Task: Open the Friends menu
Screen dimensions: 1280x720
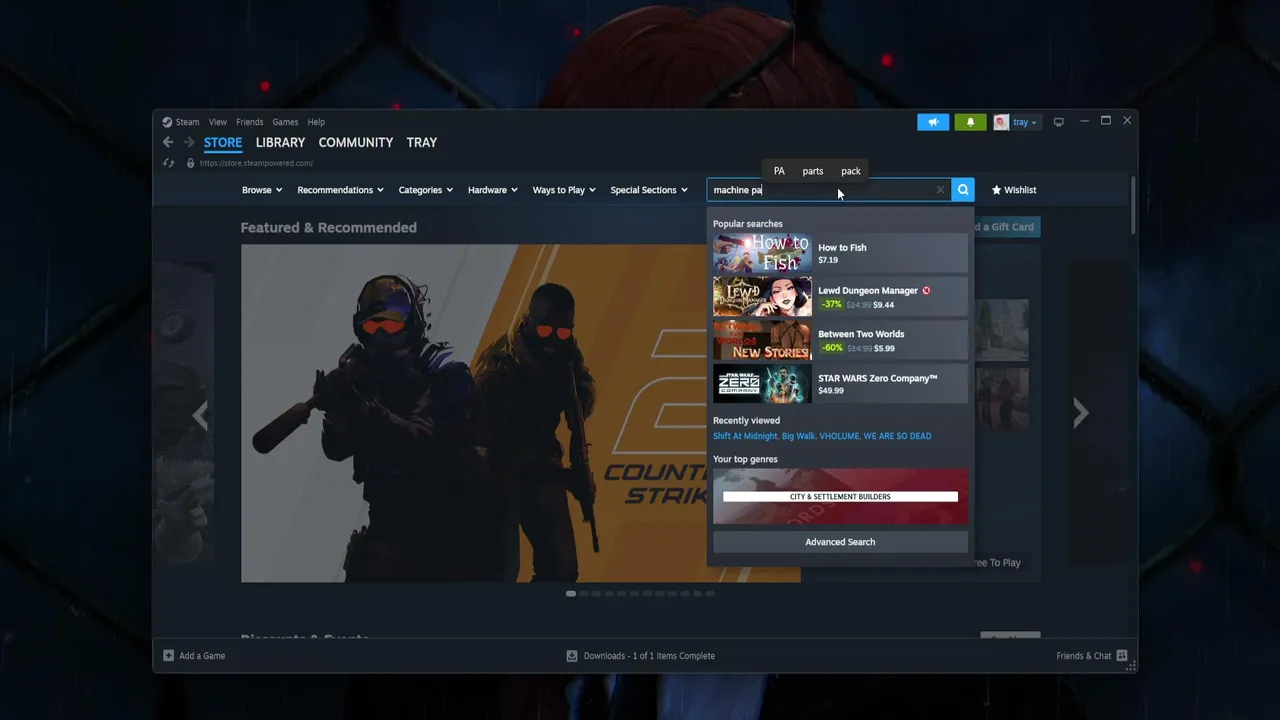Action: [250, 122]
